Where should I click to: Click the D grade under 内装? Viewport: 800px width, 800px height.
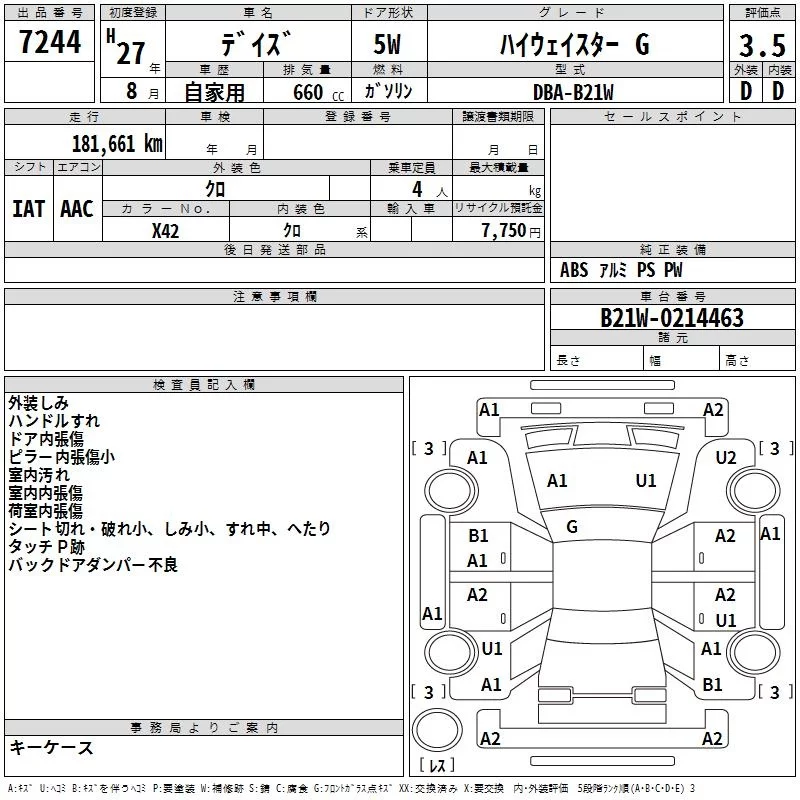click(x=778, y=91)
